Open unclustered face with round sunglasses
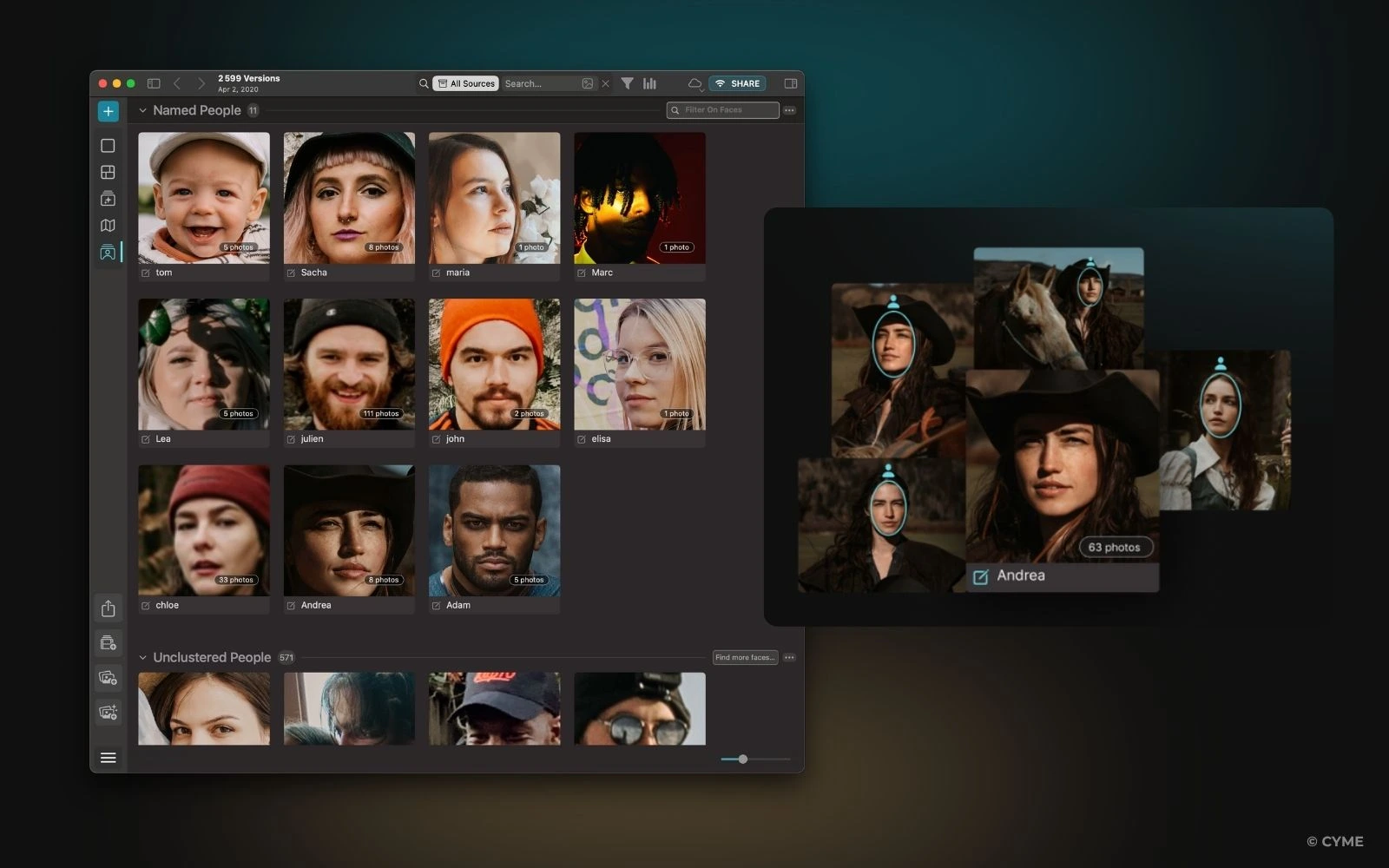 640,708
